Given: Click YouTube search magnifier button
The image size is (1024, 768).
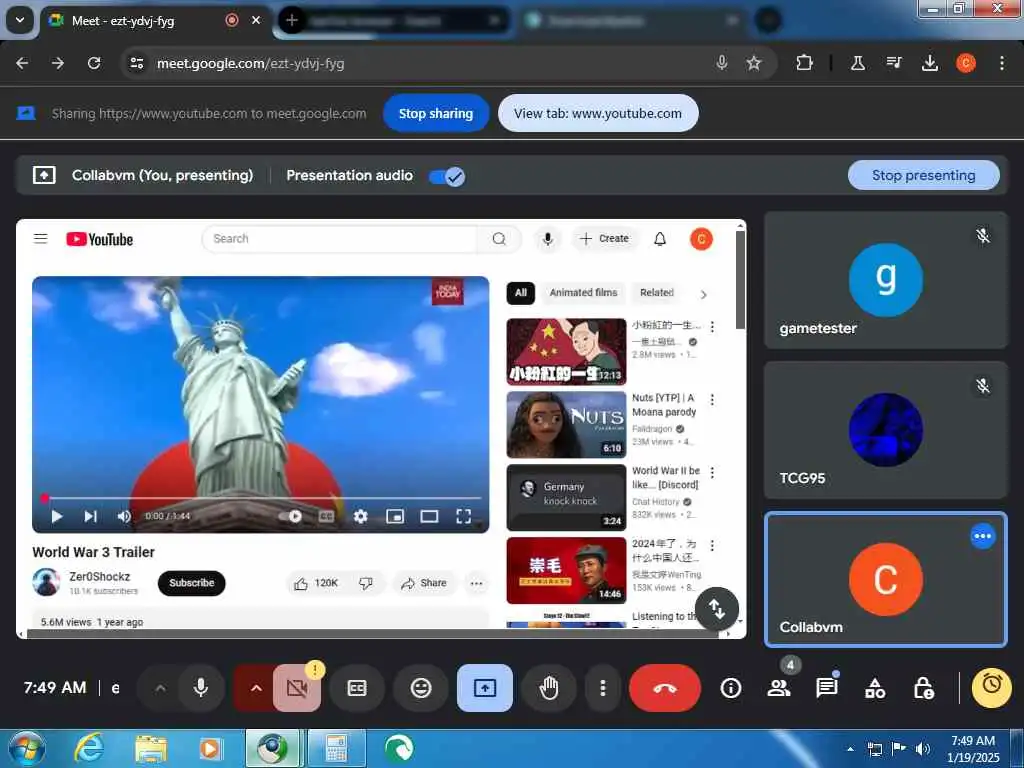Looking at the screenshot, I should (x=500, y=239).
